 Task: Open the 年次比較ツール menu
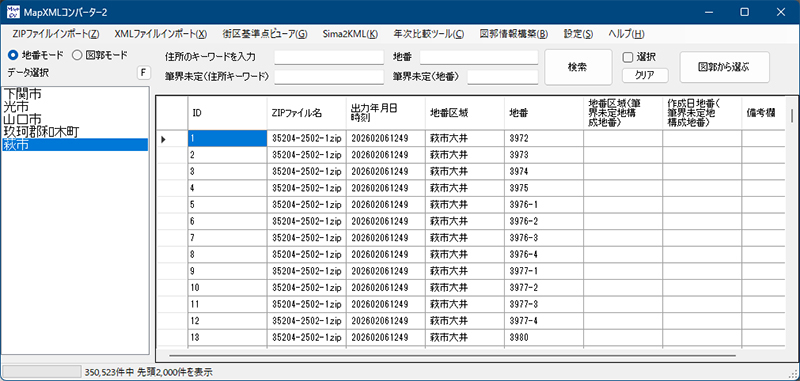click(x=429, y=34)
